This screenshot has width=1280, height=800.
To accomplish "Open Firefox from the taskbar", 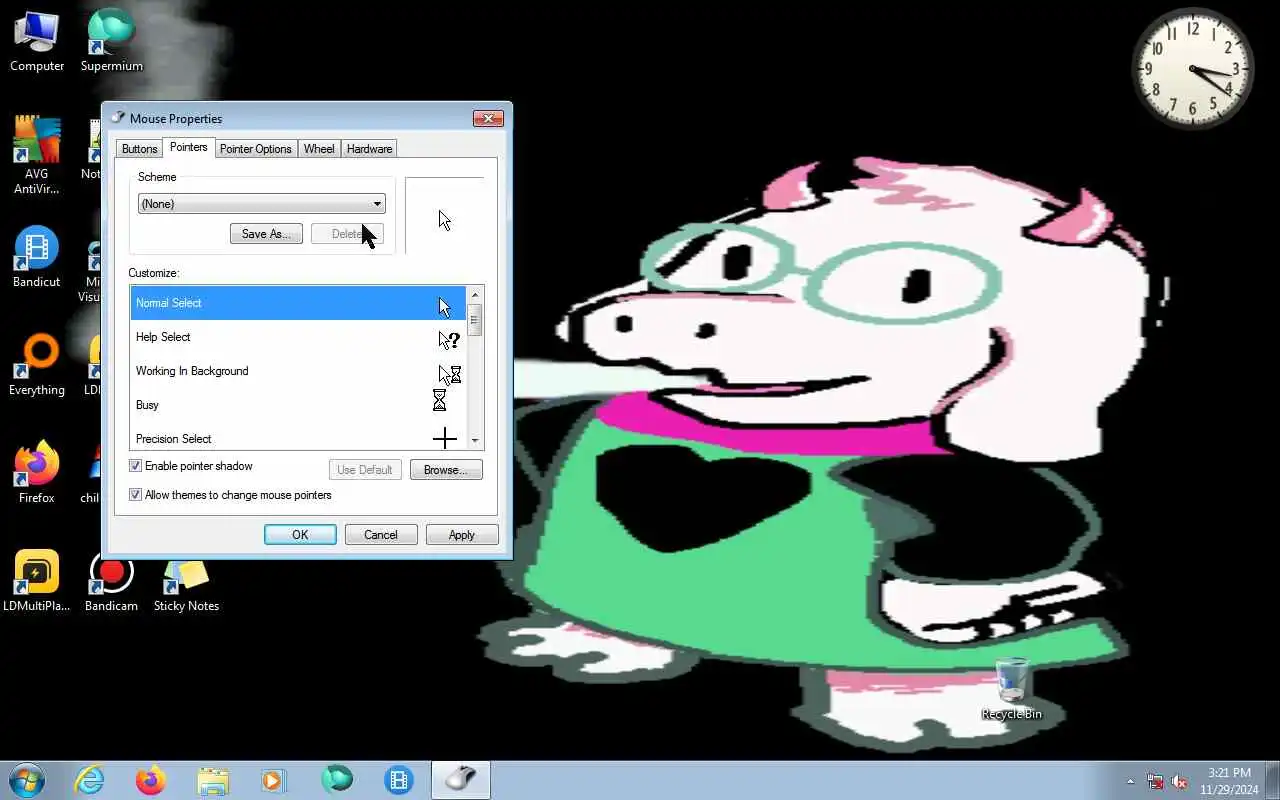I will (x=151, y=780).
